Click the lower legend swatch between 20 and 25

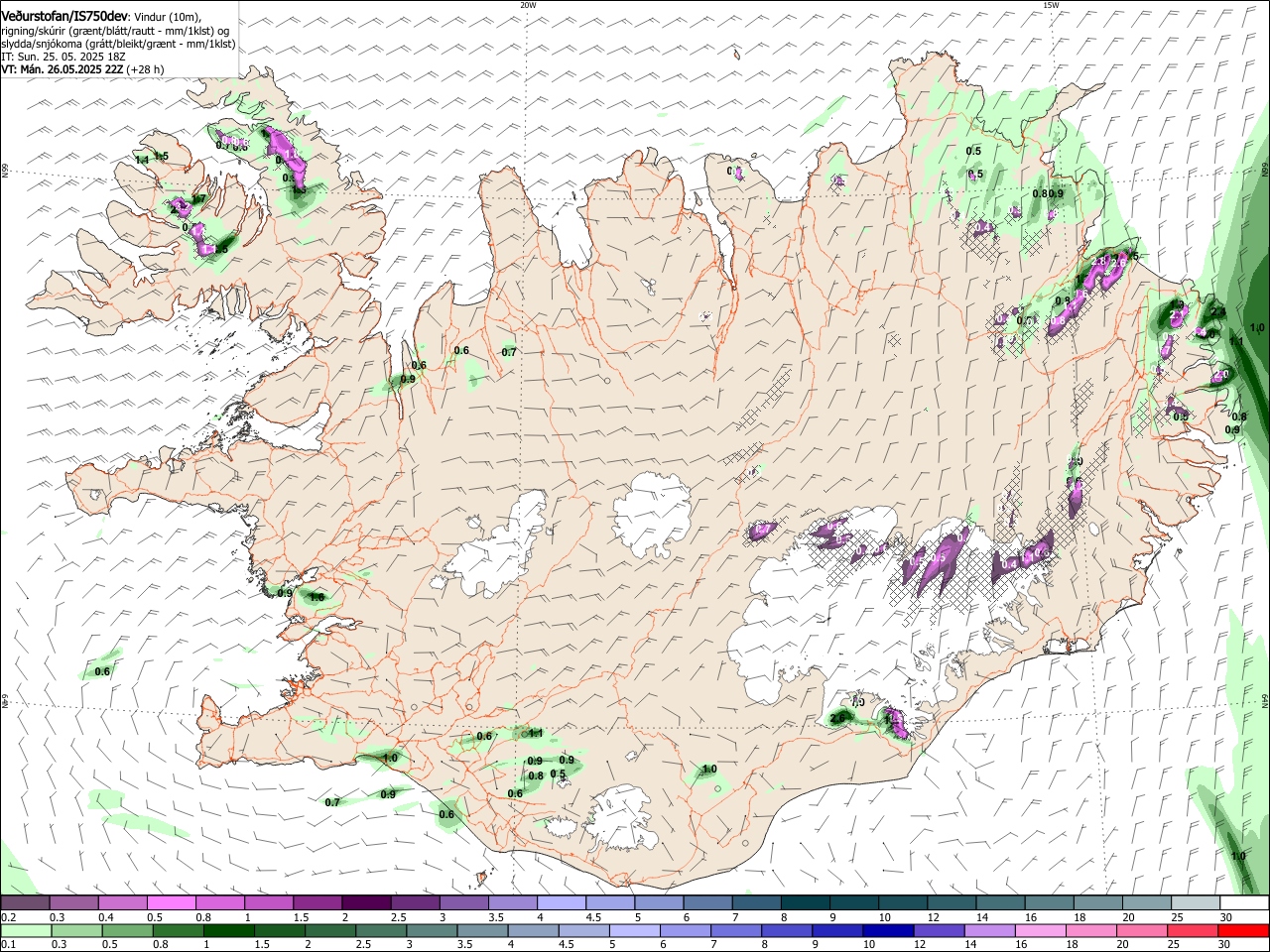(x=1143, y=931)
